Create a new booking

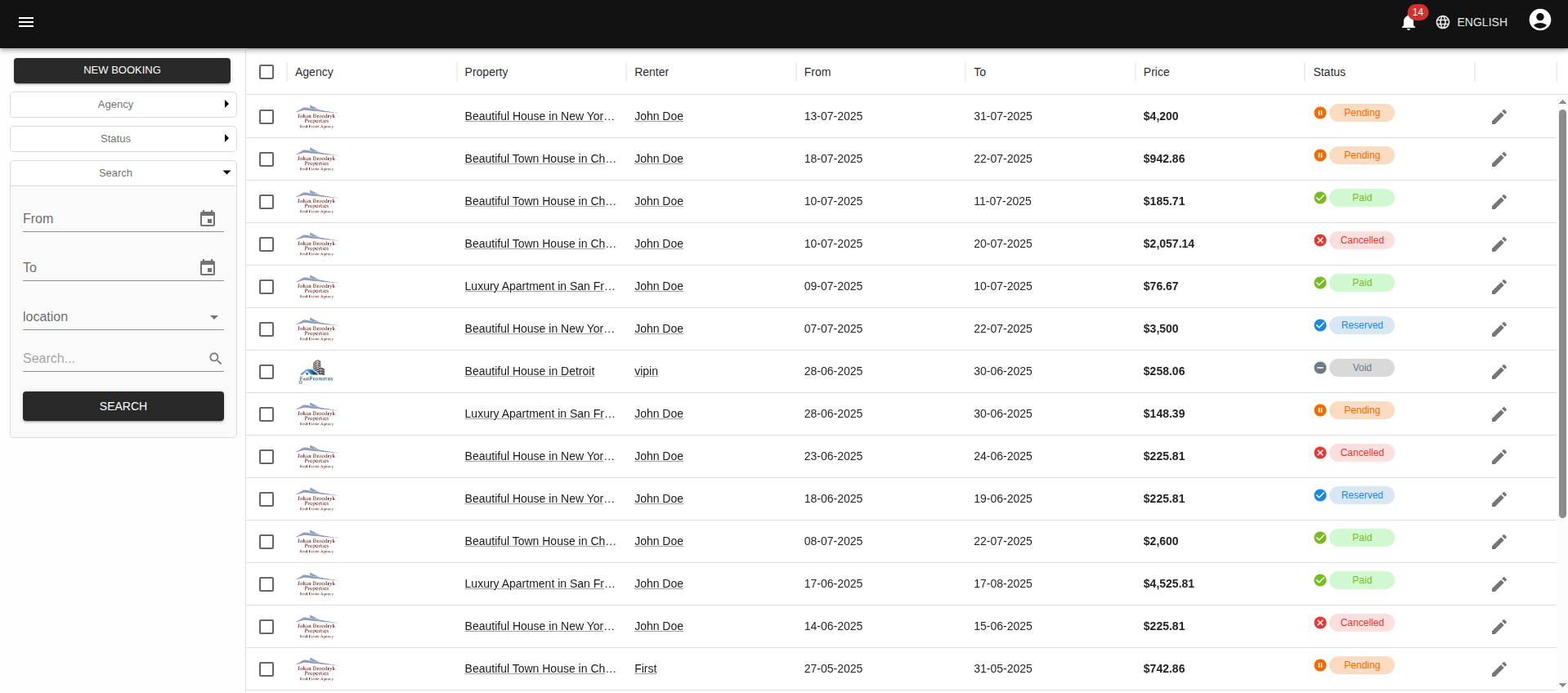(x=122, y=70)
